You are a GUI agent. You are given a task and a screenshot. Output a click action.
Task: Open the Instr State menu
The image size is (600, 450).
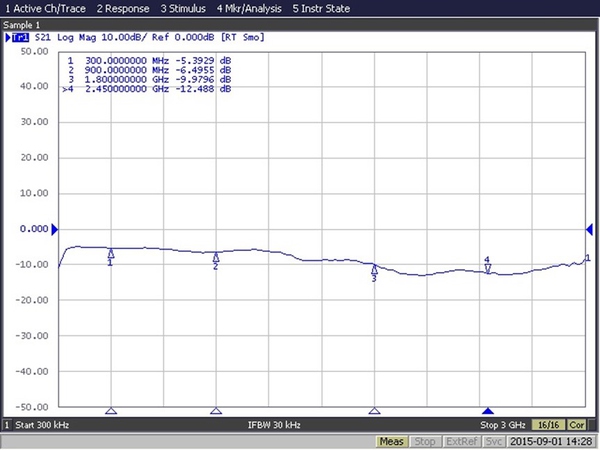[x=324, y=8]
